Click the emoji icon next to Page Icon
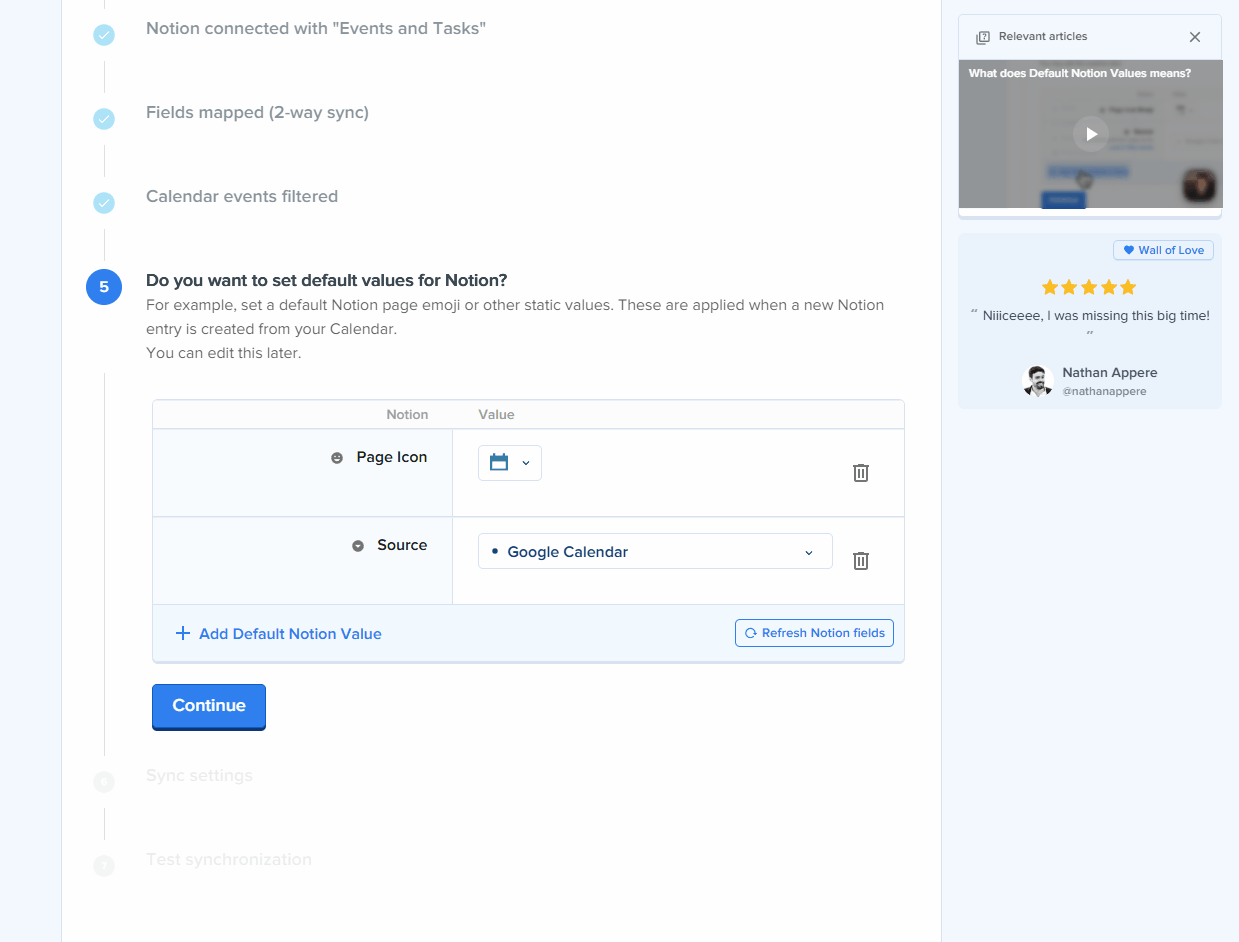Image resolution: width=1239 pixels, height=942 pixels. coord(337,458)
